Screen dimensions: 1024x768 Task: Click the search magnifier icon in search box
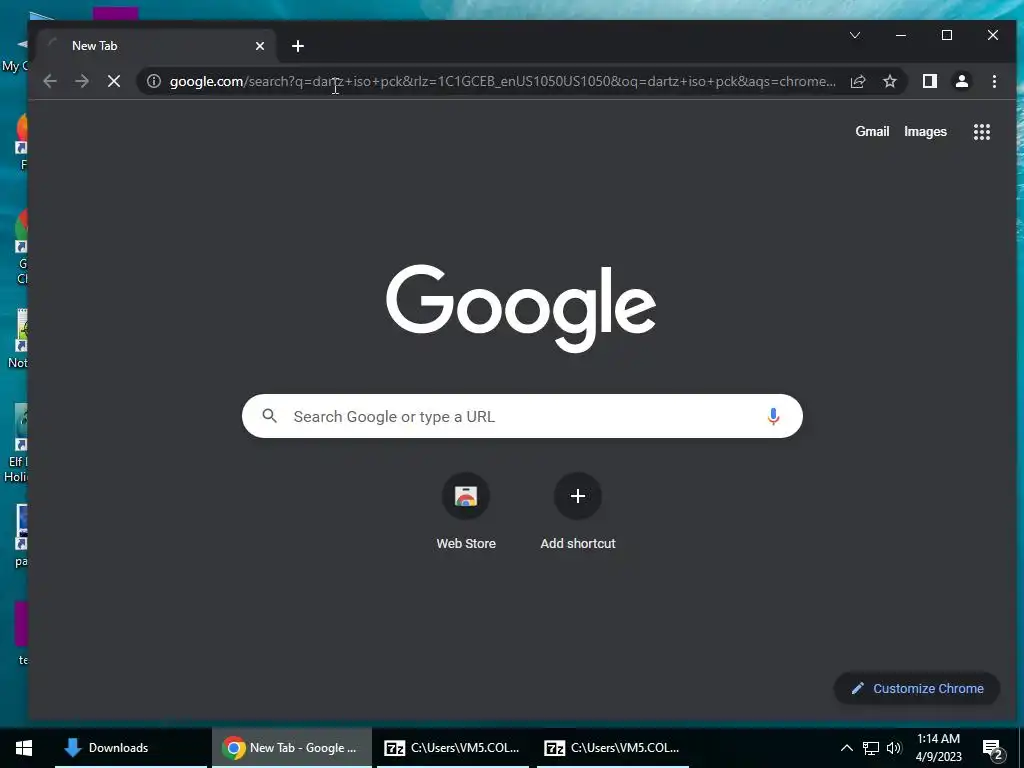[269, 415]
